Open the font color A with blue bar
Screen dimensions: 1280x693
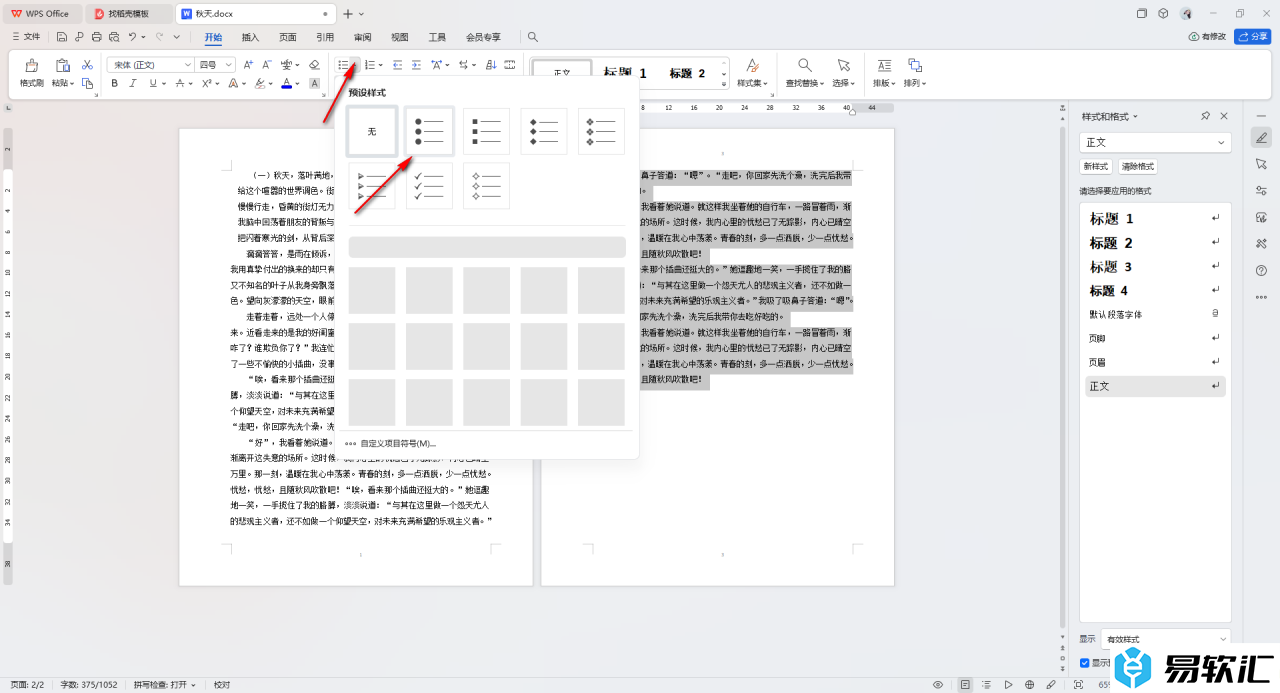click(286, 83)
